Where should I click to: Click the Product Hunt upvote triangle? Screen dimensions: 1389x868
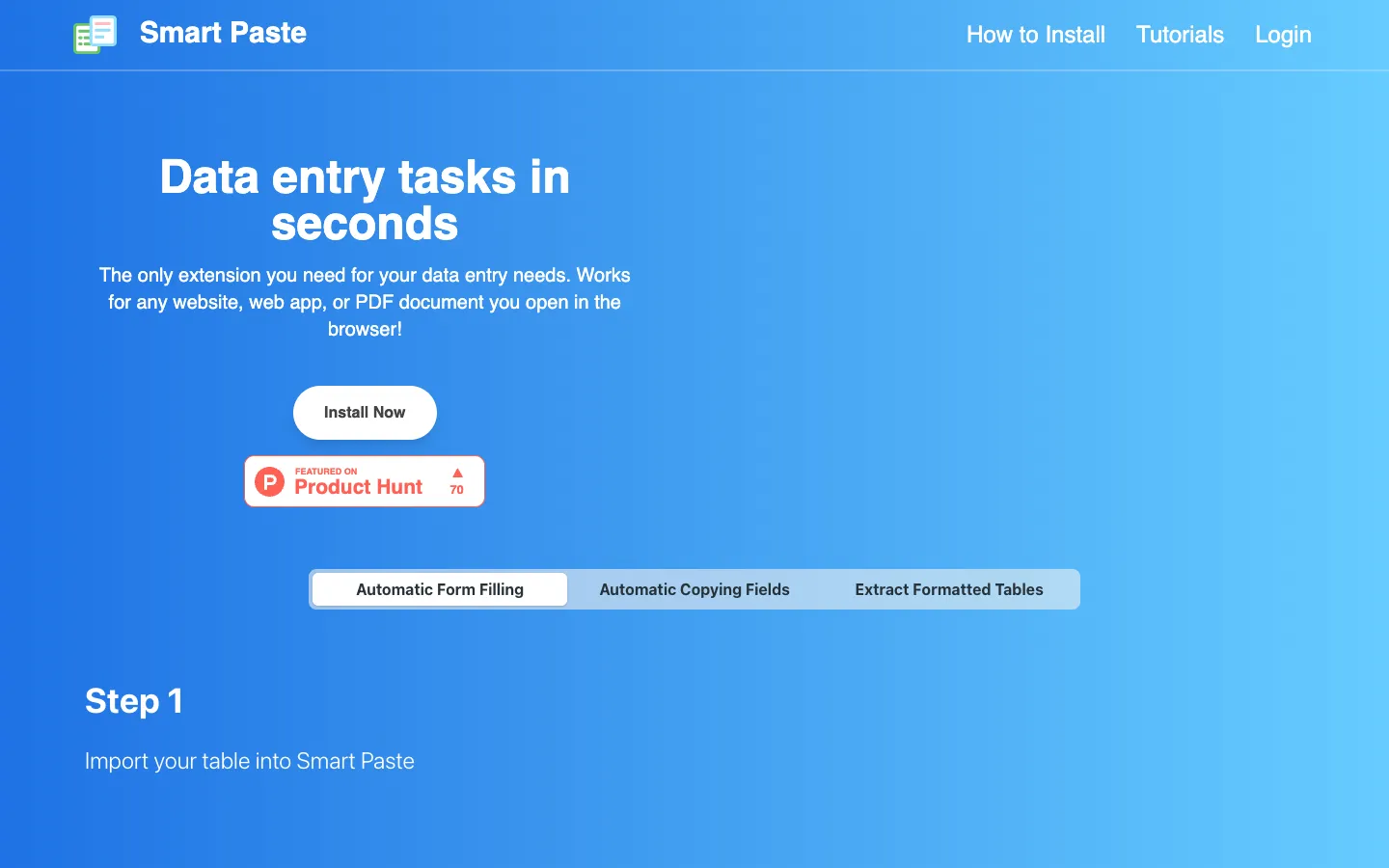[457, 473]
